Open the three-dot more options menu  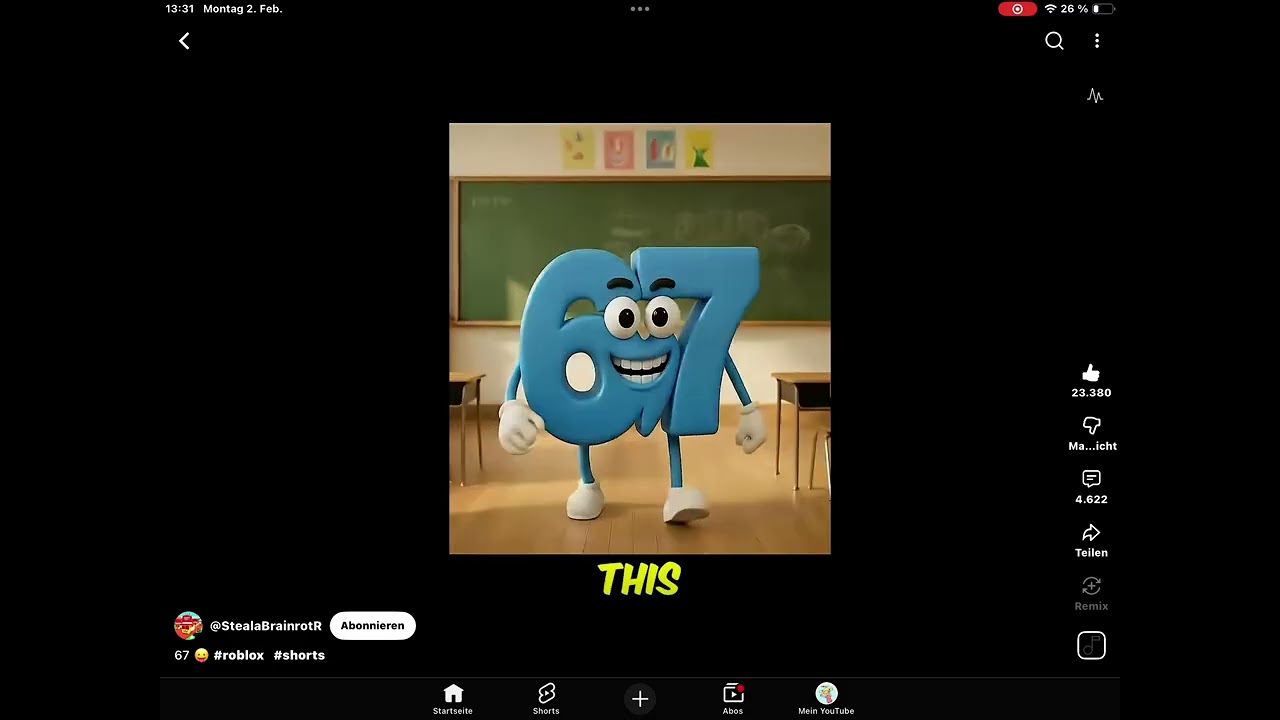[1097, 41]
